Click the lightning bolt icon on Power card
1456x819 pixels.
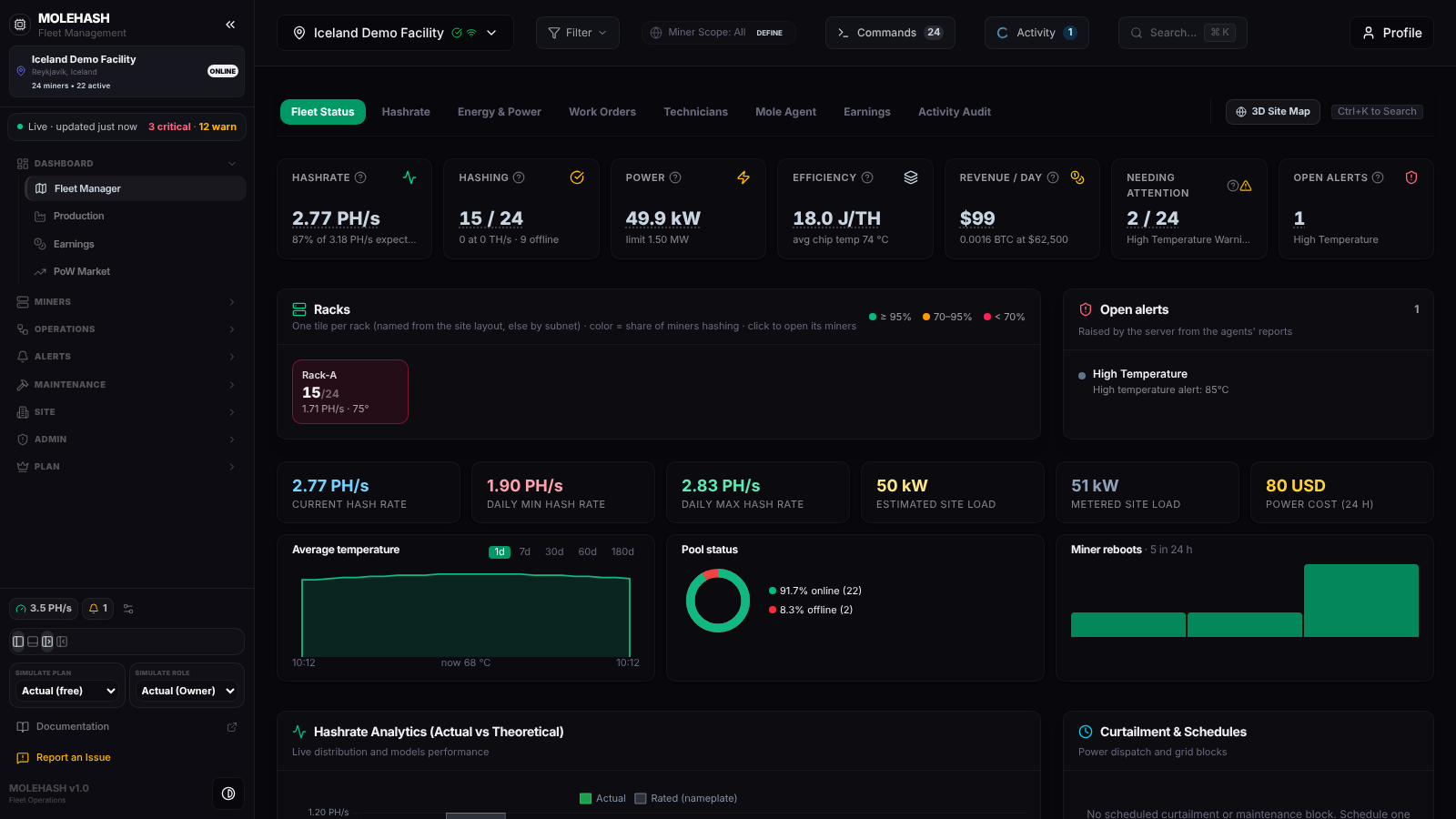743,177
